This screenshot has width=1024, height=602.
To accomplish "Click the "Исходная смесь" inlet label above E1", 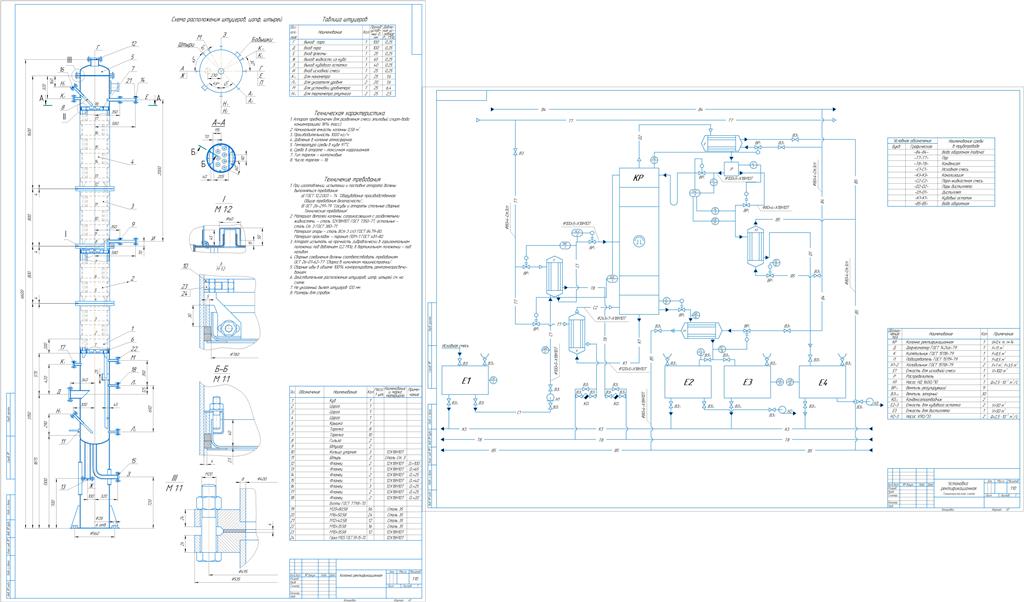I will tap(455, 346).
